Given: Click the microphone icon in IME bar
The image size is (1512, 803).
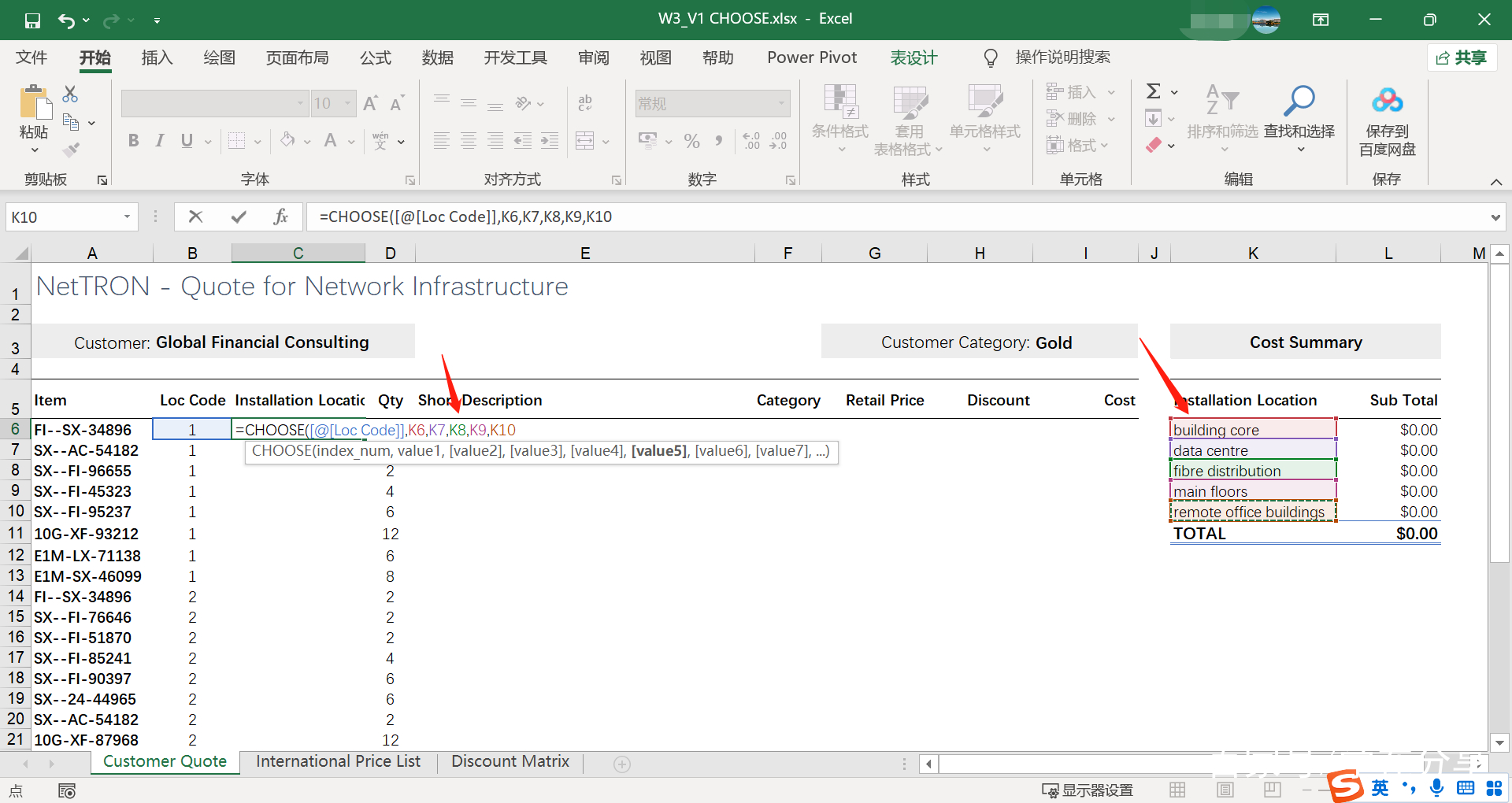Looking at the screenshot, I should pos(1437,787).
